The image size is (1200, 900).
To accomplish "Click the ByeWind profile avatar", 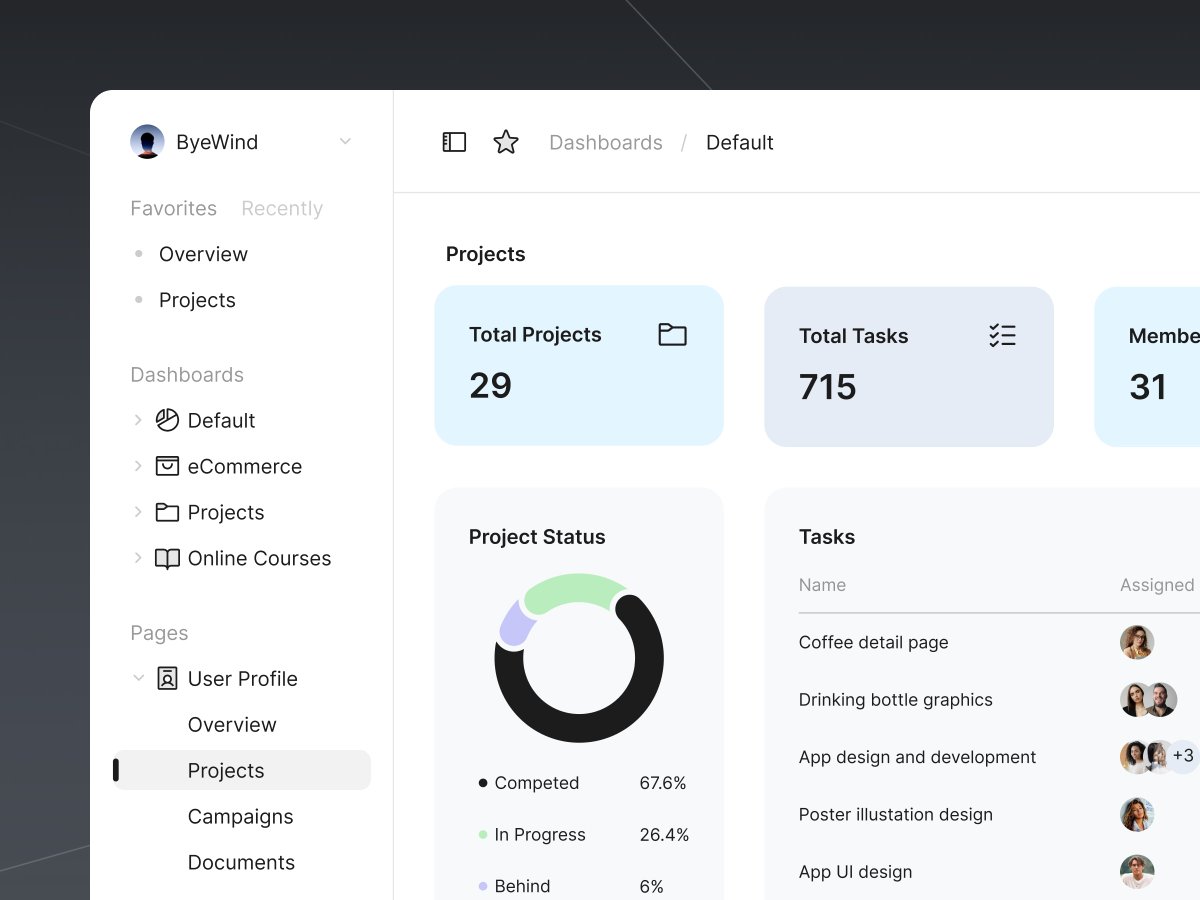I will pyautogui.click(x=147, y=142).
